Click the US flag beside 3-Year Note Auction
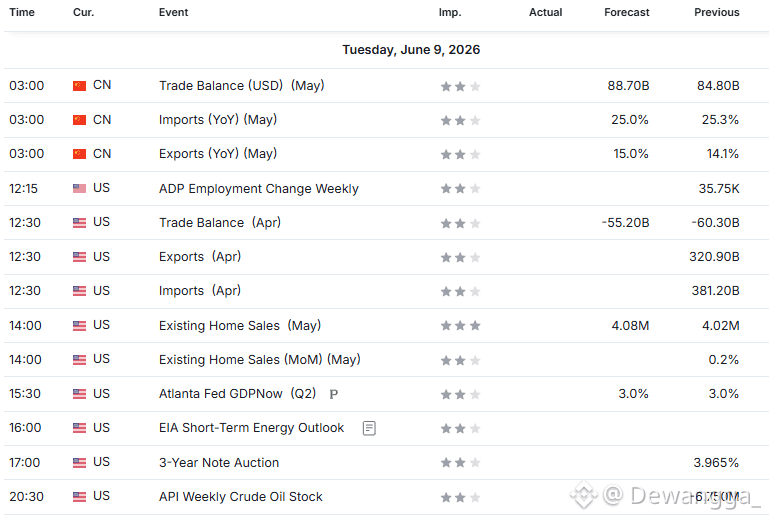 (79, 463)
